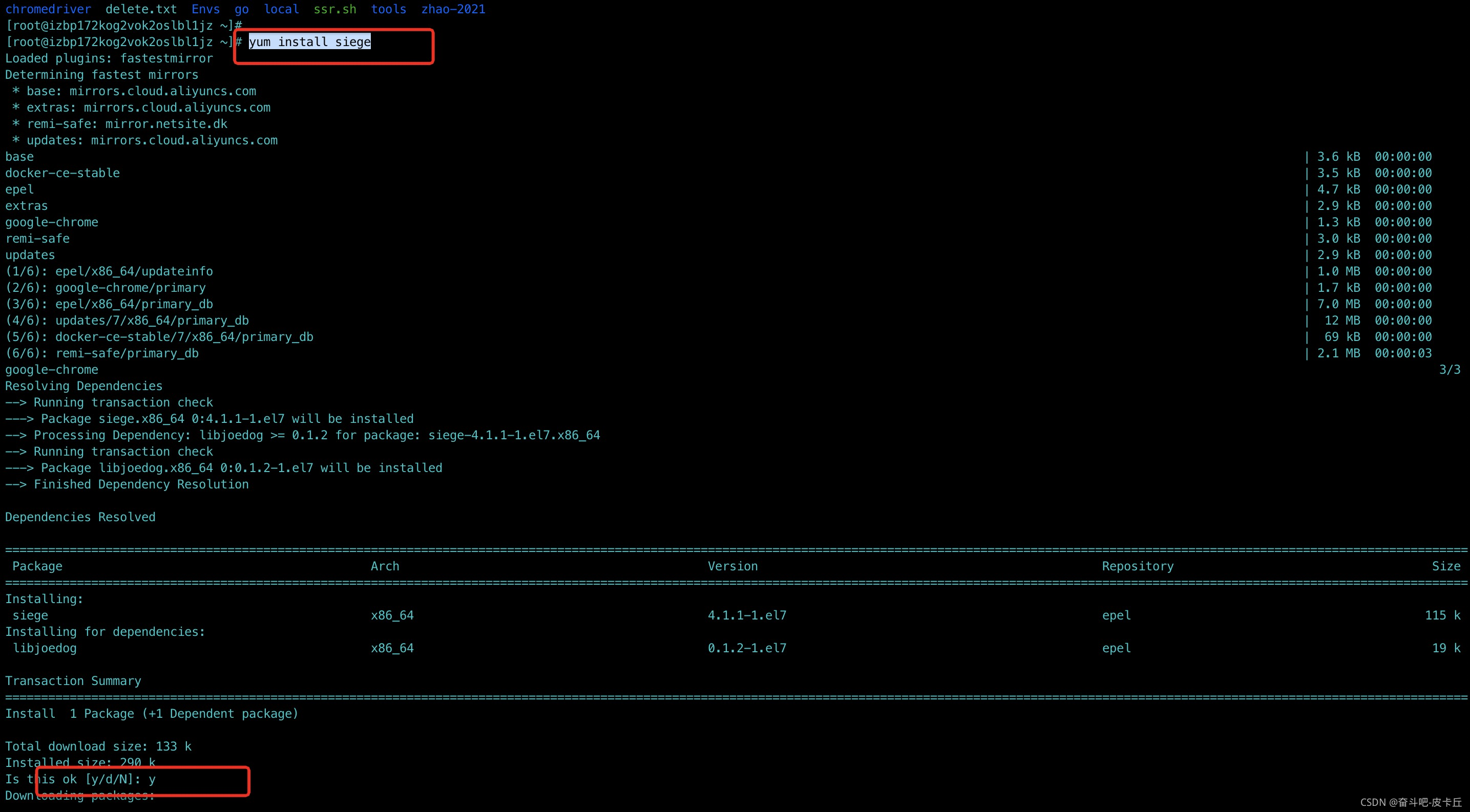Click version '4.1.1-1.el7' for siege
This screenshot has width=1470, height=812.
746,615
